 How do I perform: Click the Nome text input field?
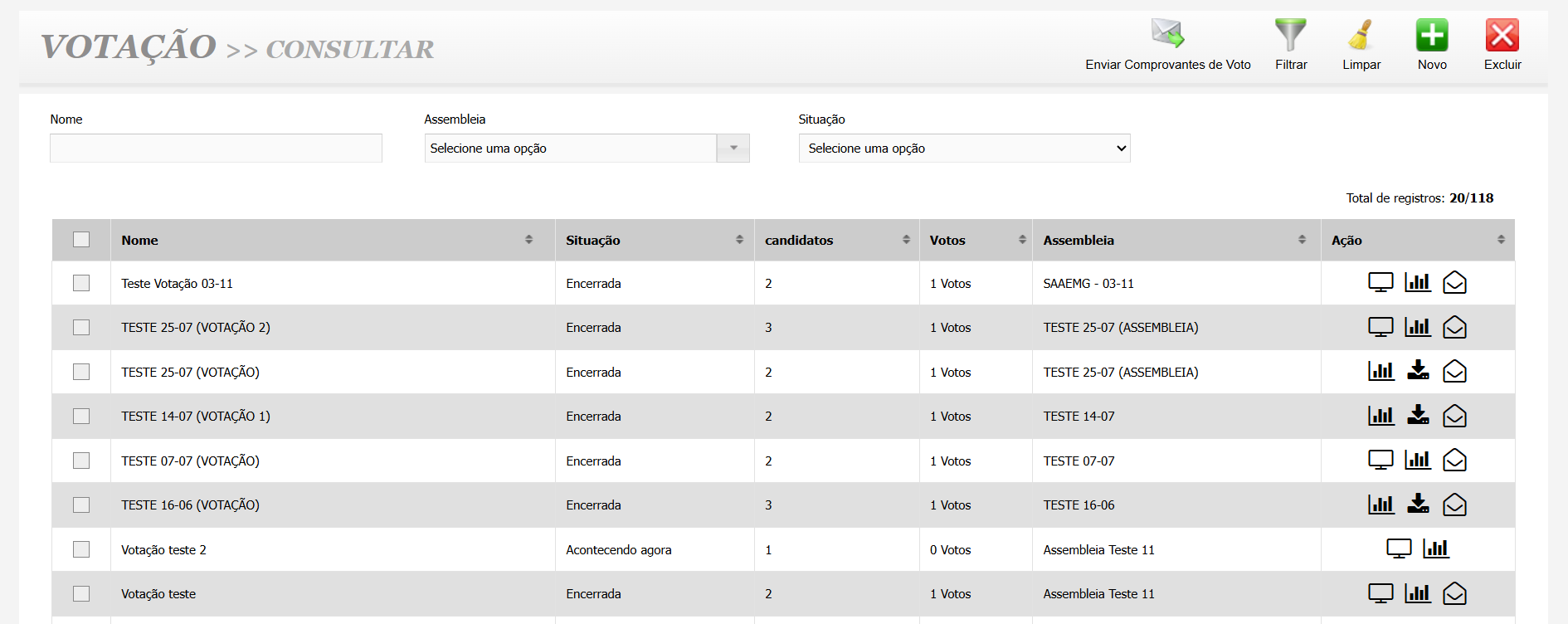coord(216,149)
